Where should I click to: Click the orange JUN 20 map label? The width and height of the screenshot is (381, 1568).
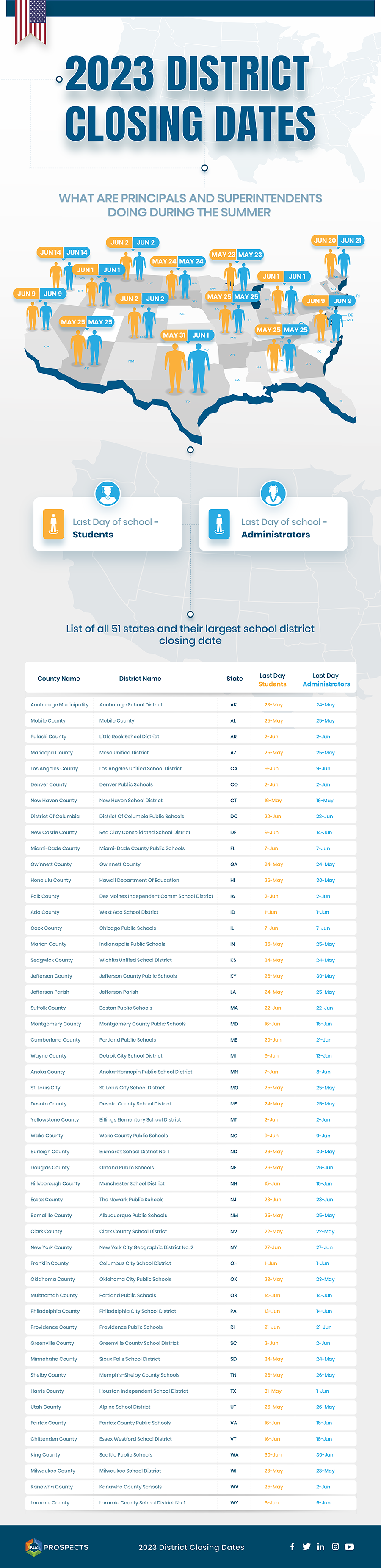(324, 241)
